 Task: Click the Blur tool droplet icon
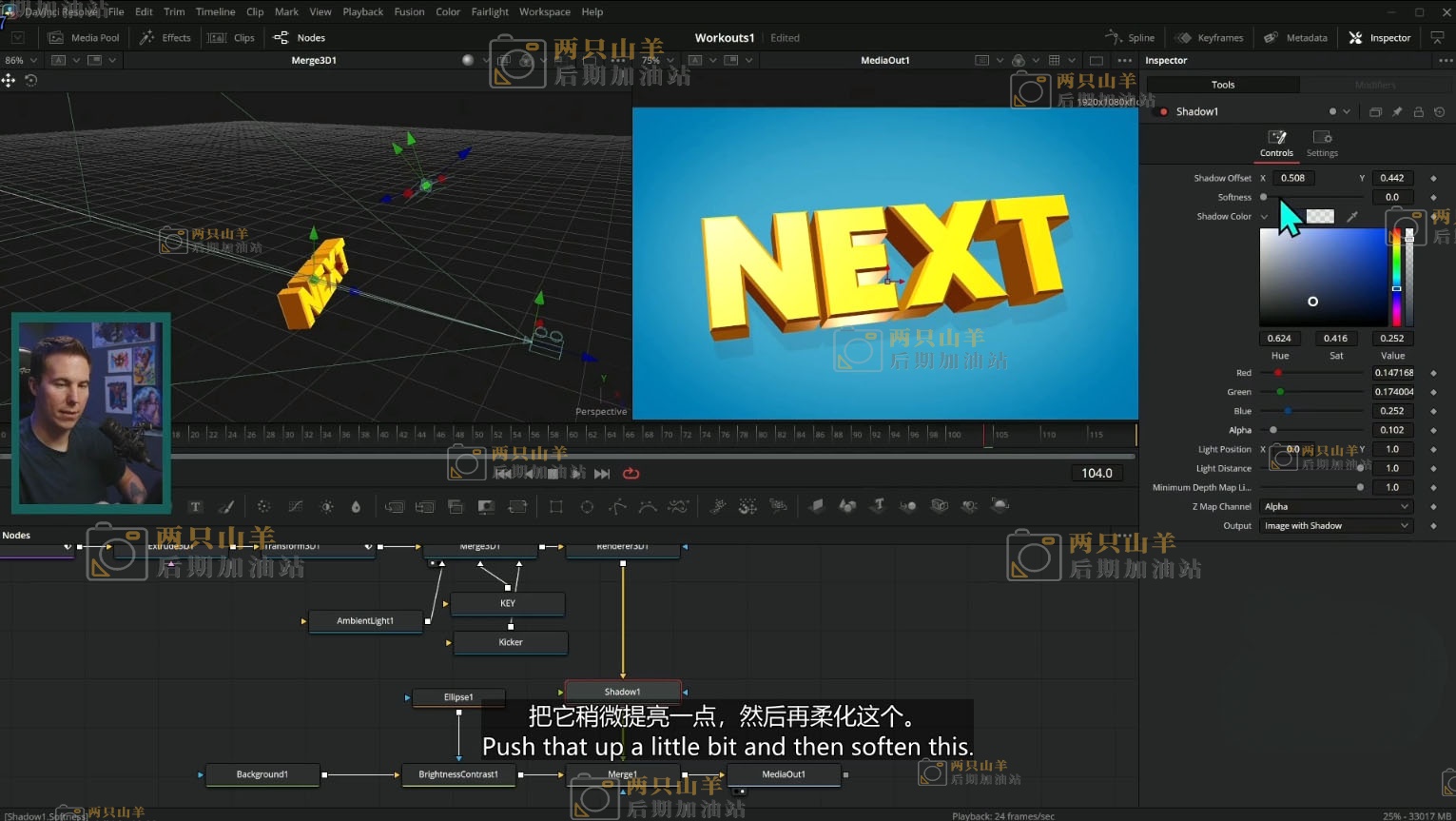[x=356, y=507]
